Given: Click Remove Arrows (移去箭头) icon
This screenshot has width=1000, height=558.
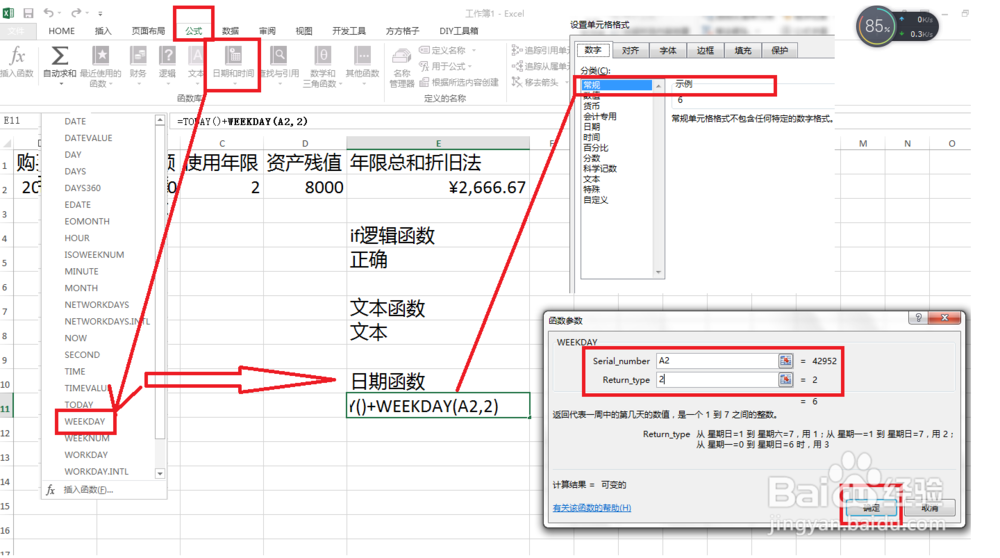Looking at the screenshot, I should 517,82.
